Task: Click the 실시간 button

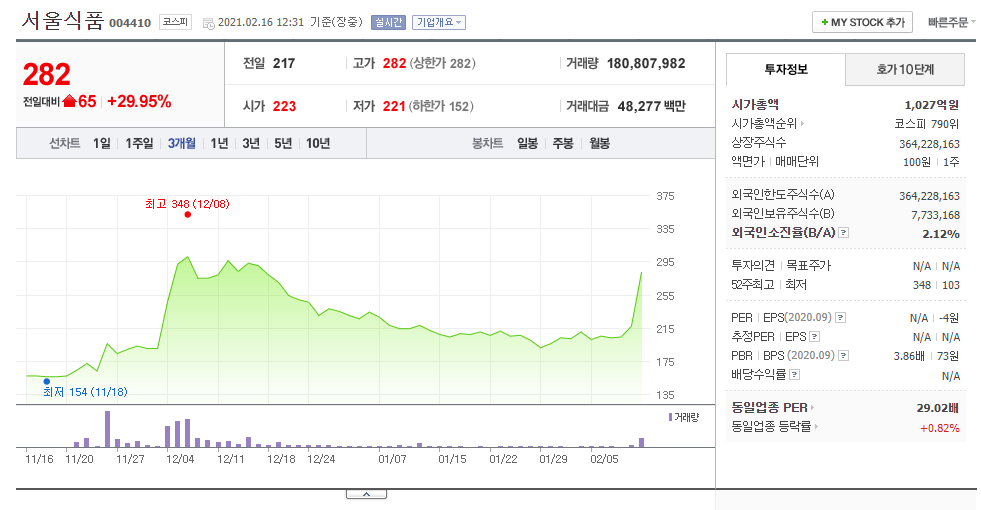Action: (x=389, y=23)
